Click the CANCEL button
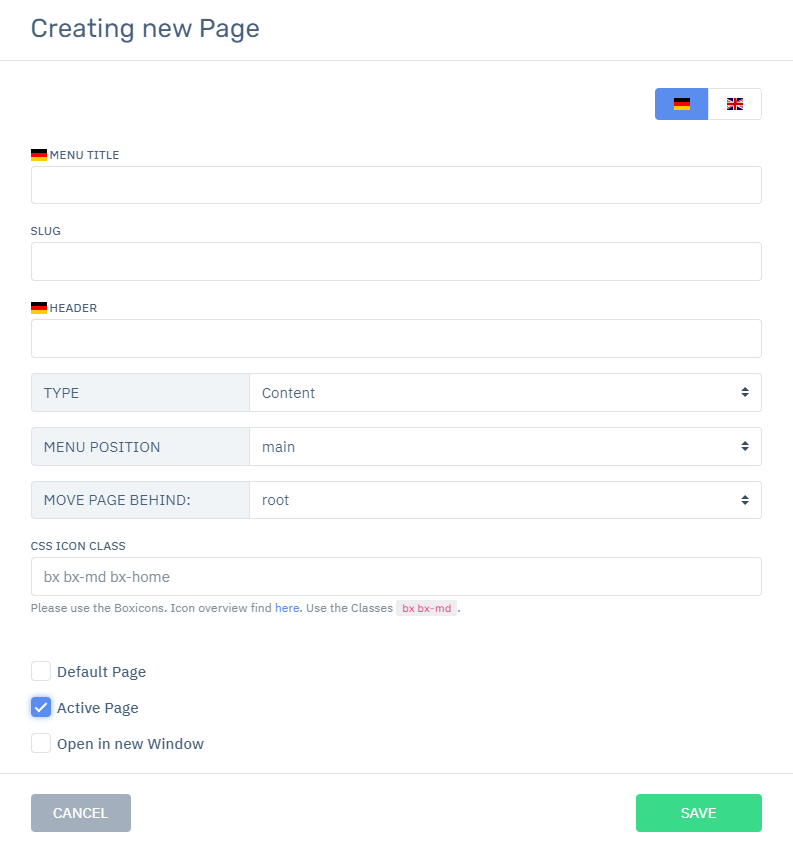 pyautogui.click(x=80, y=813)
